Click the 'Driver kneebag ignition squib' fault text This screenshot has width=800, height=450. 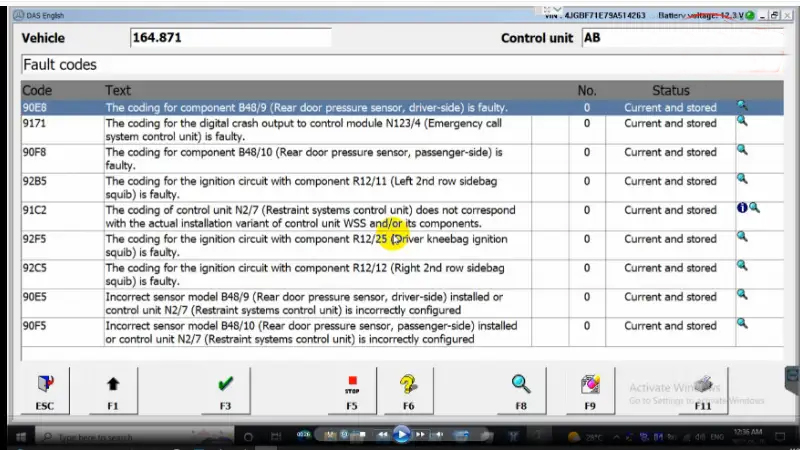306,245
